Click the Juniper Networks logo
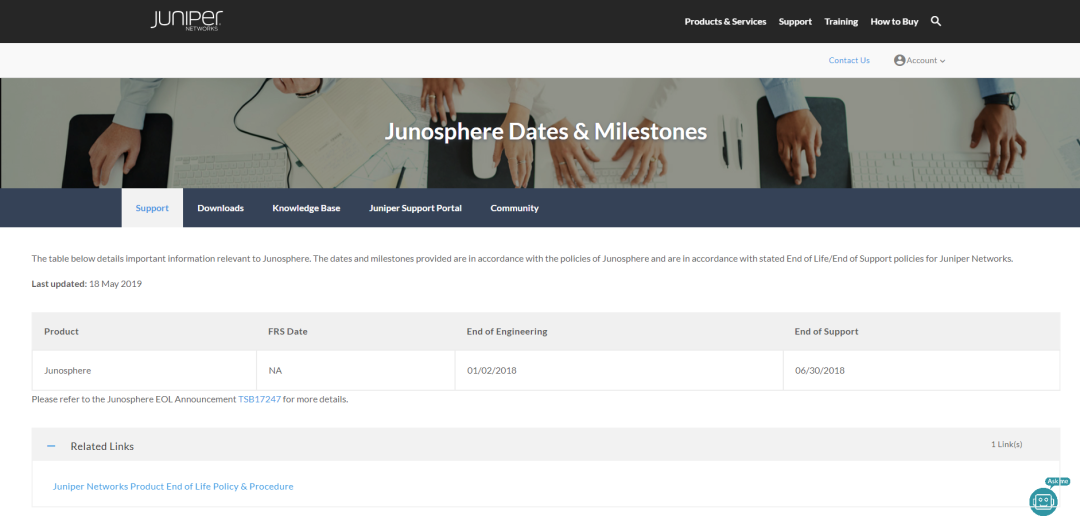 [186, 21]
